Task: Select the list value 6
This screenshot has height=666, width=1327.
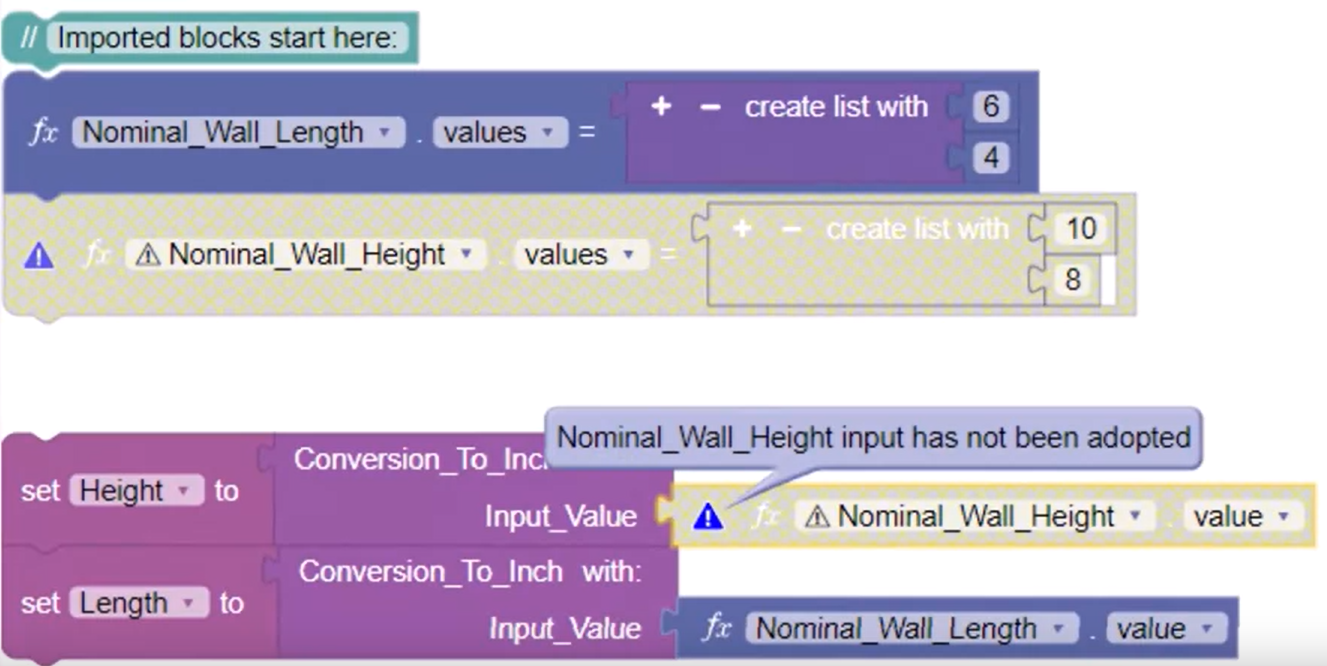Action: [x=990, y=106]
